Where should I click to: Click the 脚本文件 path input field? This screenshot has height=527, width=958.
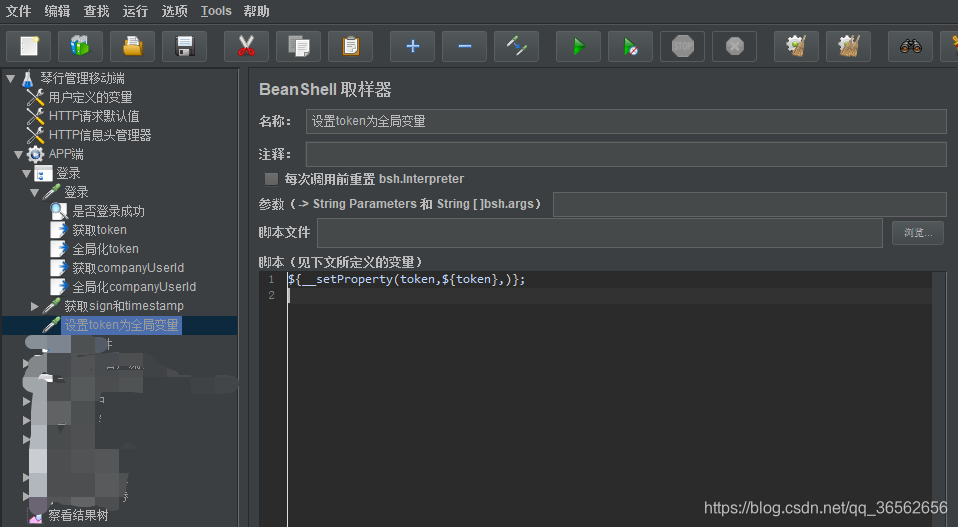click(600, 233)
